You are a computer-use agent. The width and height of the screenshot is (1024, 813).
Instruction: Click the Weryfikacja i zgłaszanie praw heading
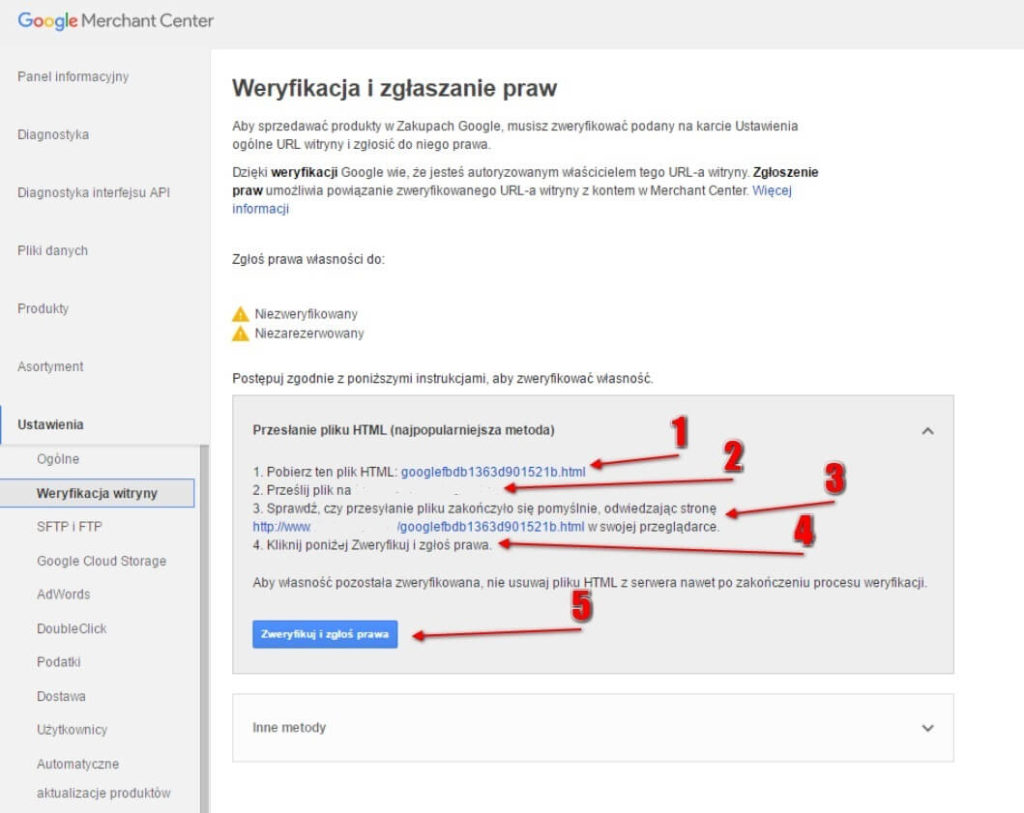click(394, 88)
